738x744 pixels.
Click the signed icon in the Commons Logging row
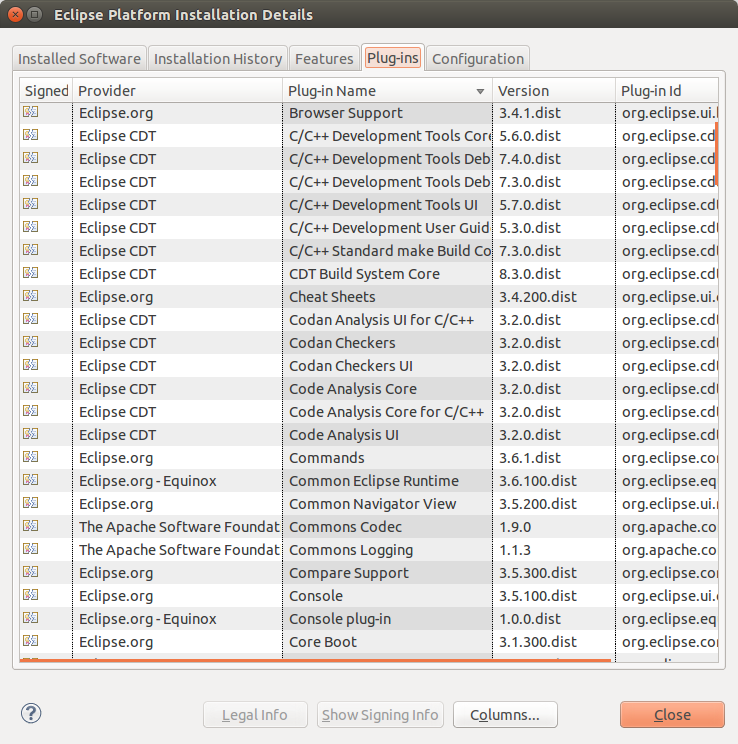(30, 549)
